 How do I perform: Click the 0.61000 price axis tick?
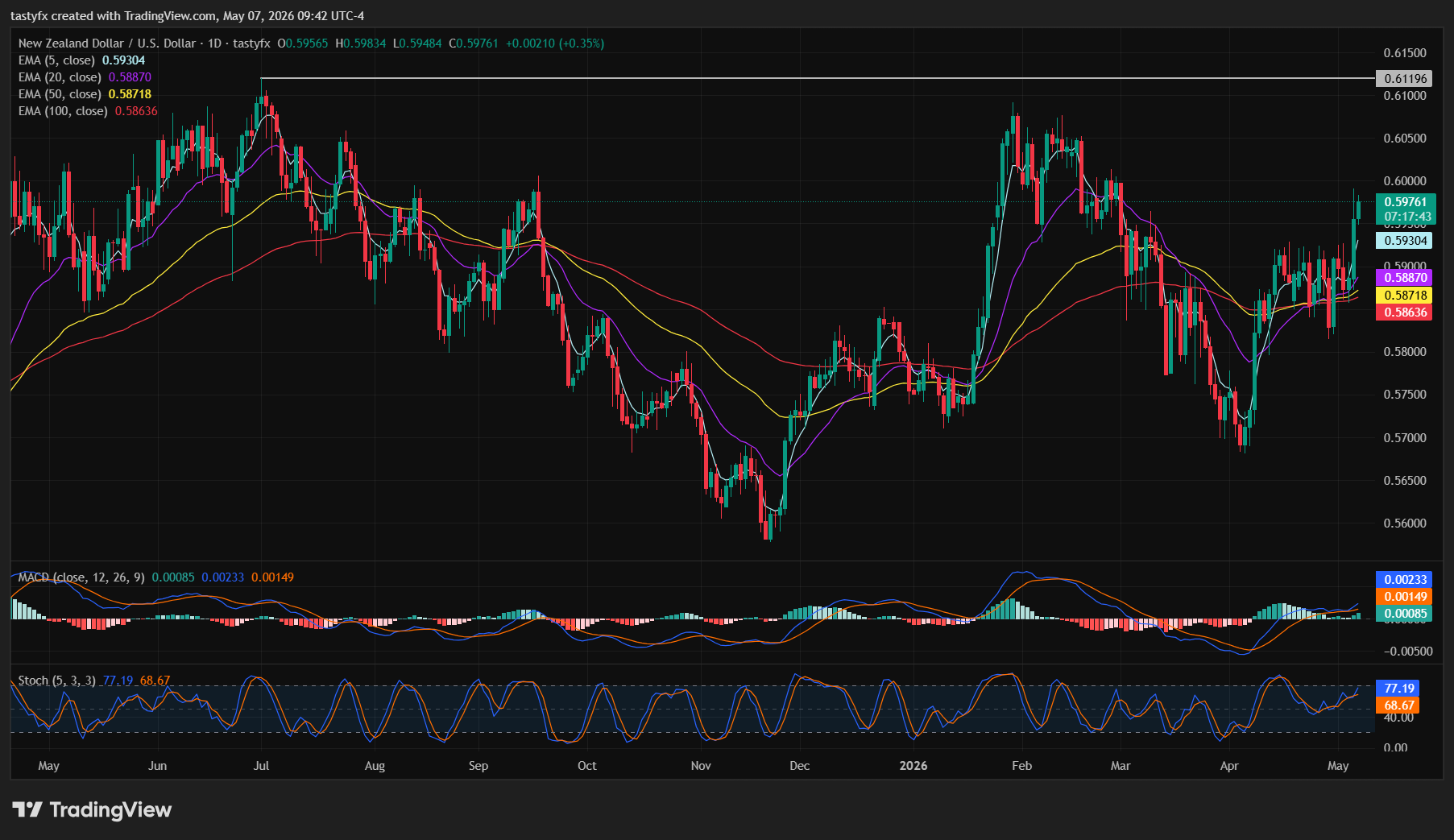tap(1405, 96)
